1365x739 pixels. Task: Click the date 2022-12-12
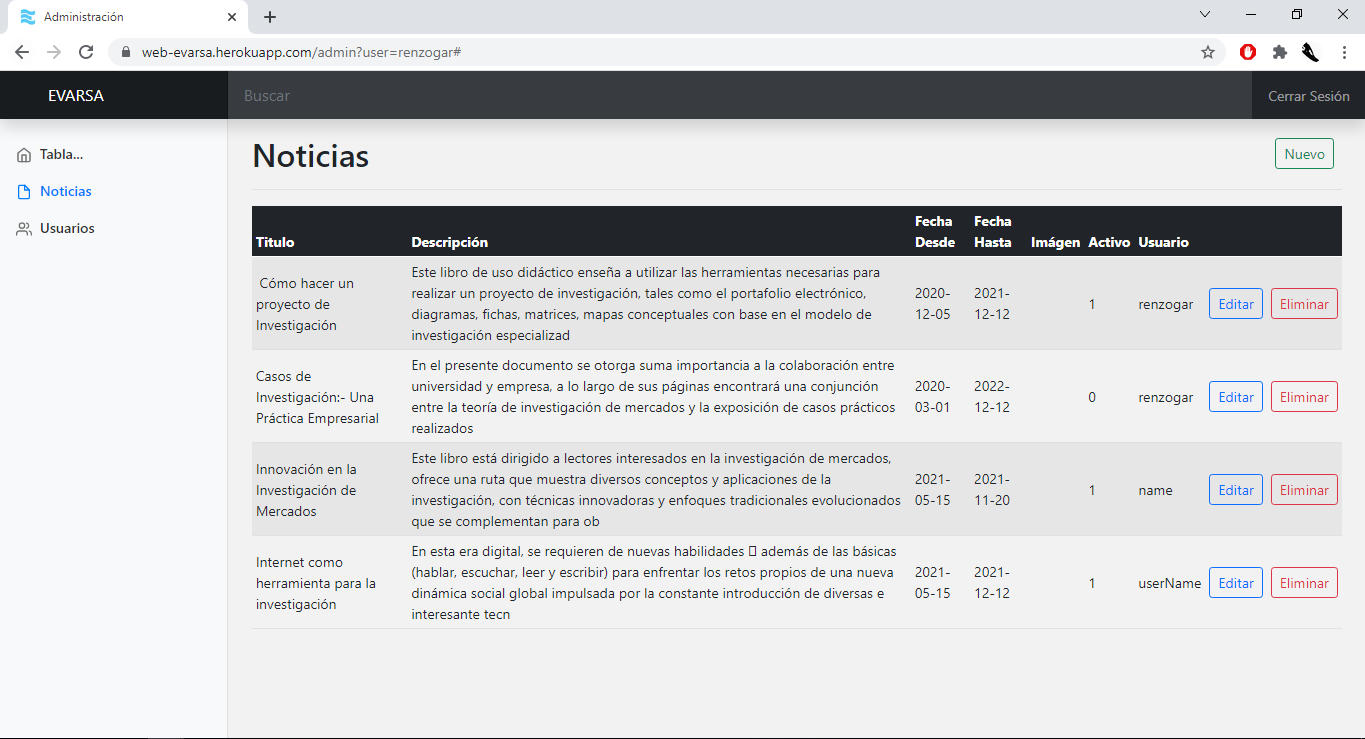(x=992, y=397)
